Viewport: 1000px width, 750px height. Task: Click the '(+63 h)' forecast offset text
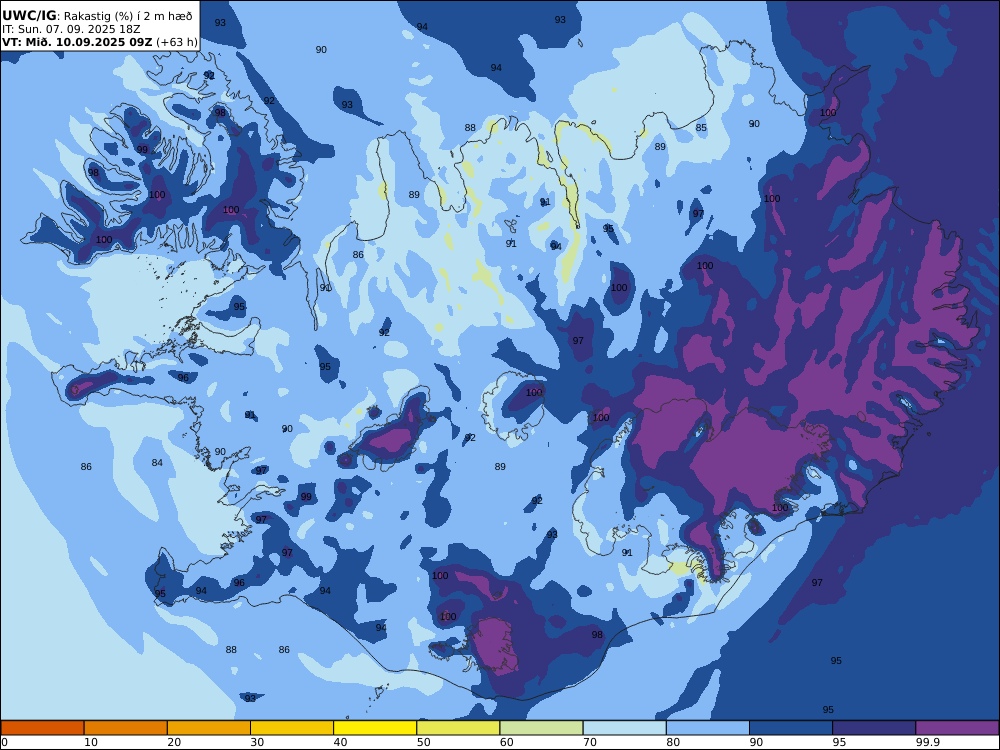[177, 42]
